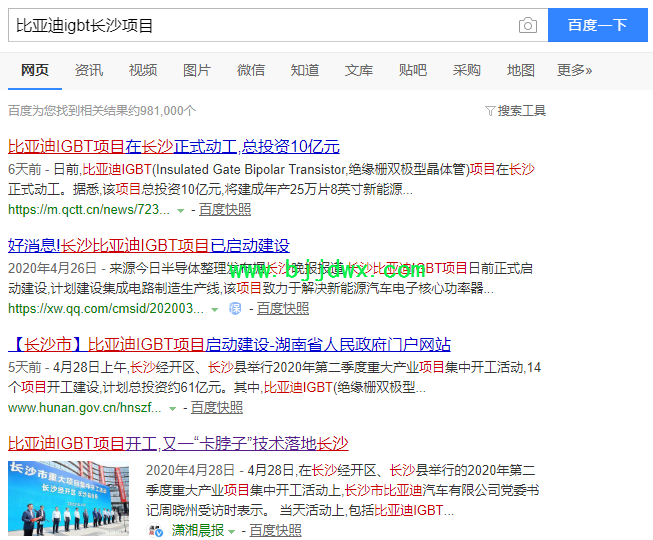Expand the 更多» tab options
Viewport: 653px width, 540px height.
(575, 70)
